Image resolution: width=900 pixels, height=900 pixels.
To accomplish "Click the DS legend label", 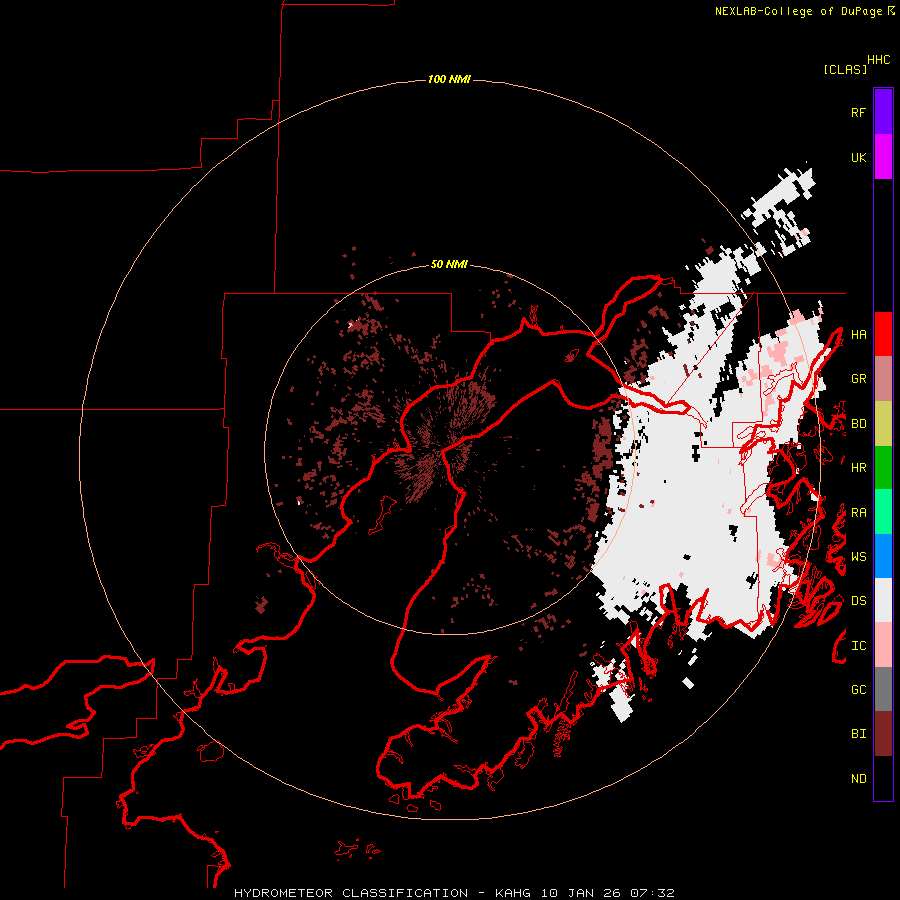I will [x=858, y=601].
